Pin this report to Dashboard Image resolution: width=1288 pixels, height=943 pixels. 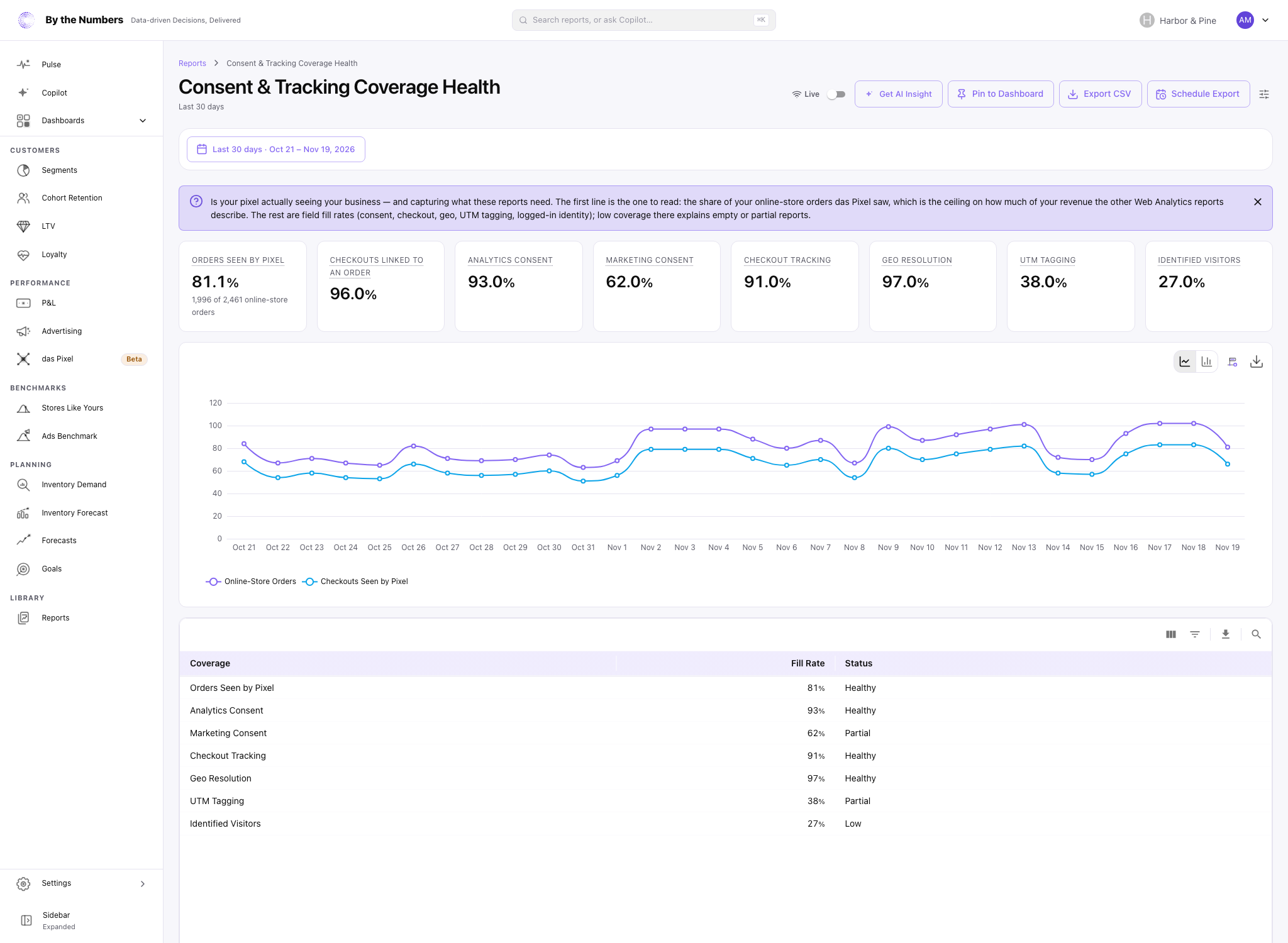pos(1001,94)
